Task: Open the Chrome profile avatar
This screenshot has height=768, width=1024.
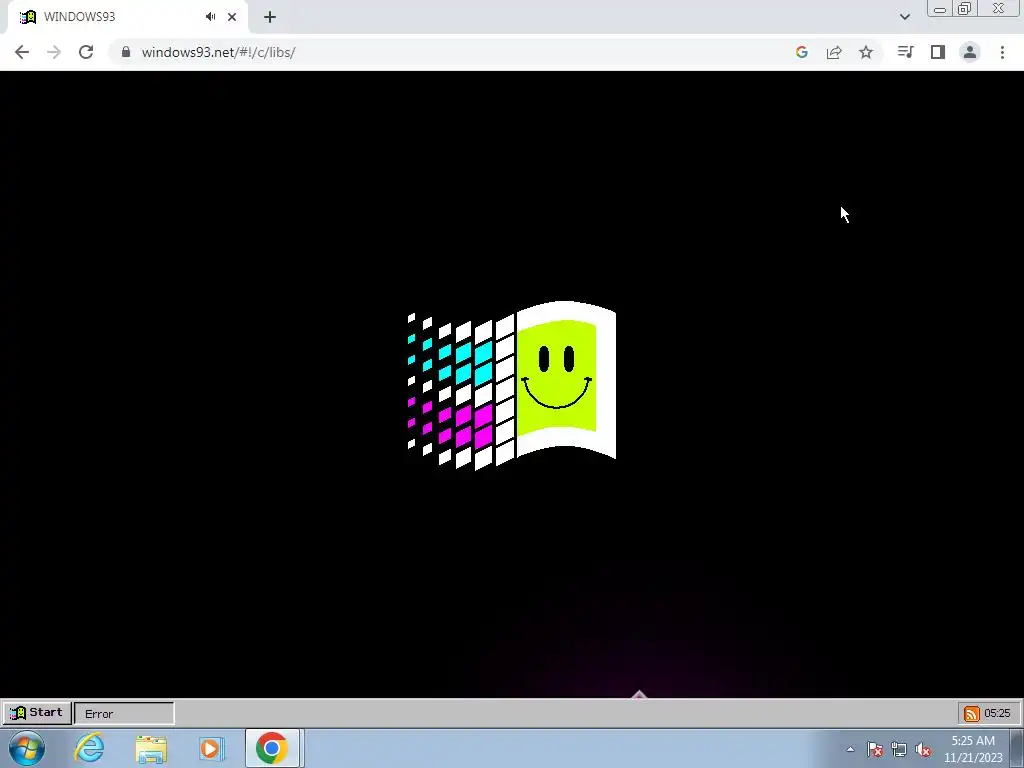Action: pos(970,52)
